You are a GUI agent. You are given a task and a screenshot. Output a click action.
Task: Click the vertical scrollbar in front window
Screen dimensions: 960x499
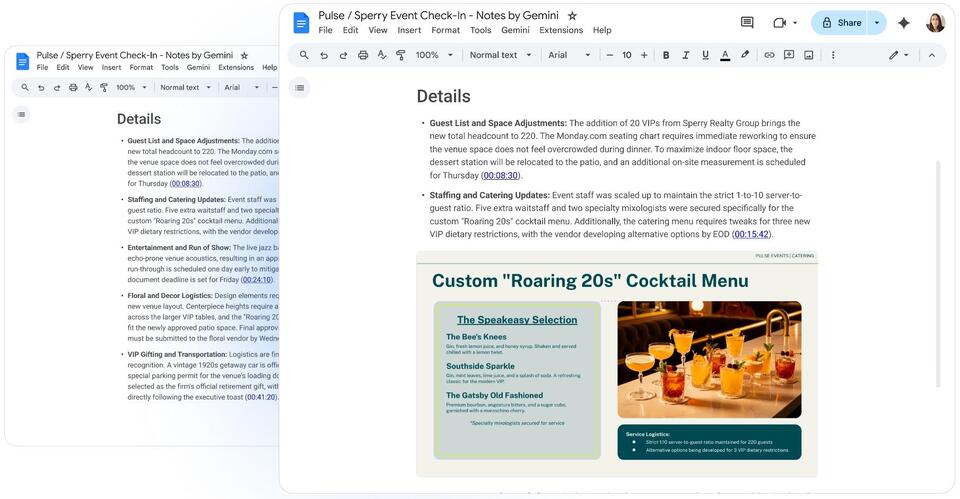937,274
